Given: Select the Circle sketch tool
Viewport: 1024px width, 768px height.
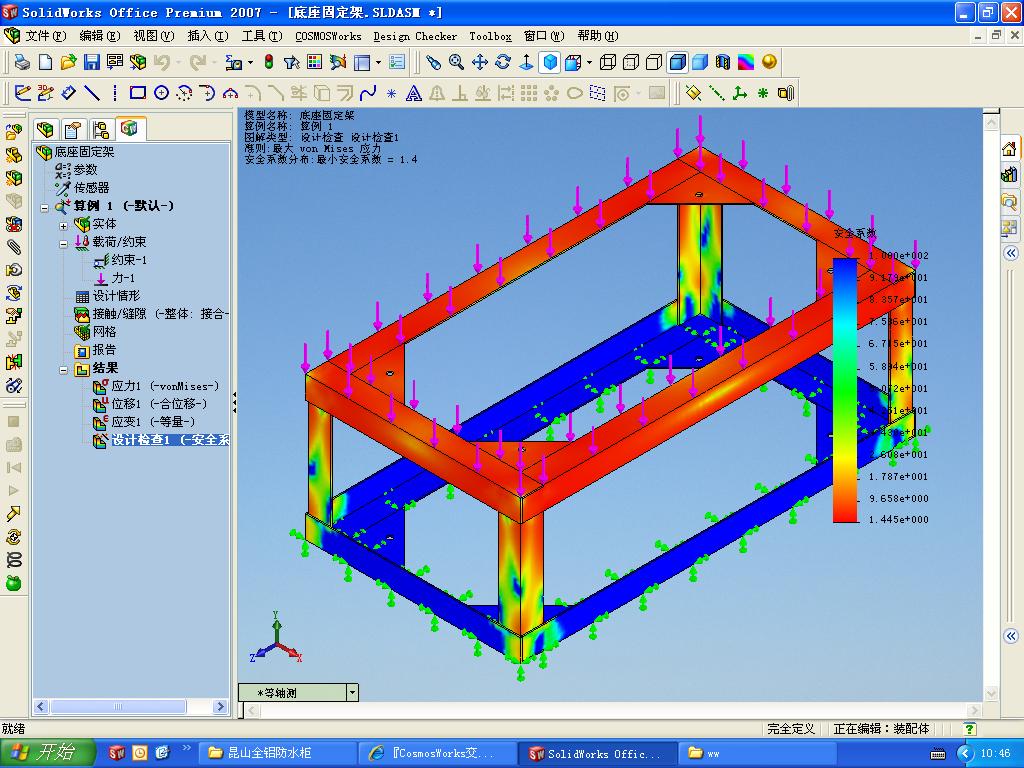Looking at the screenshot, I should 161,93.
